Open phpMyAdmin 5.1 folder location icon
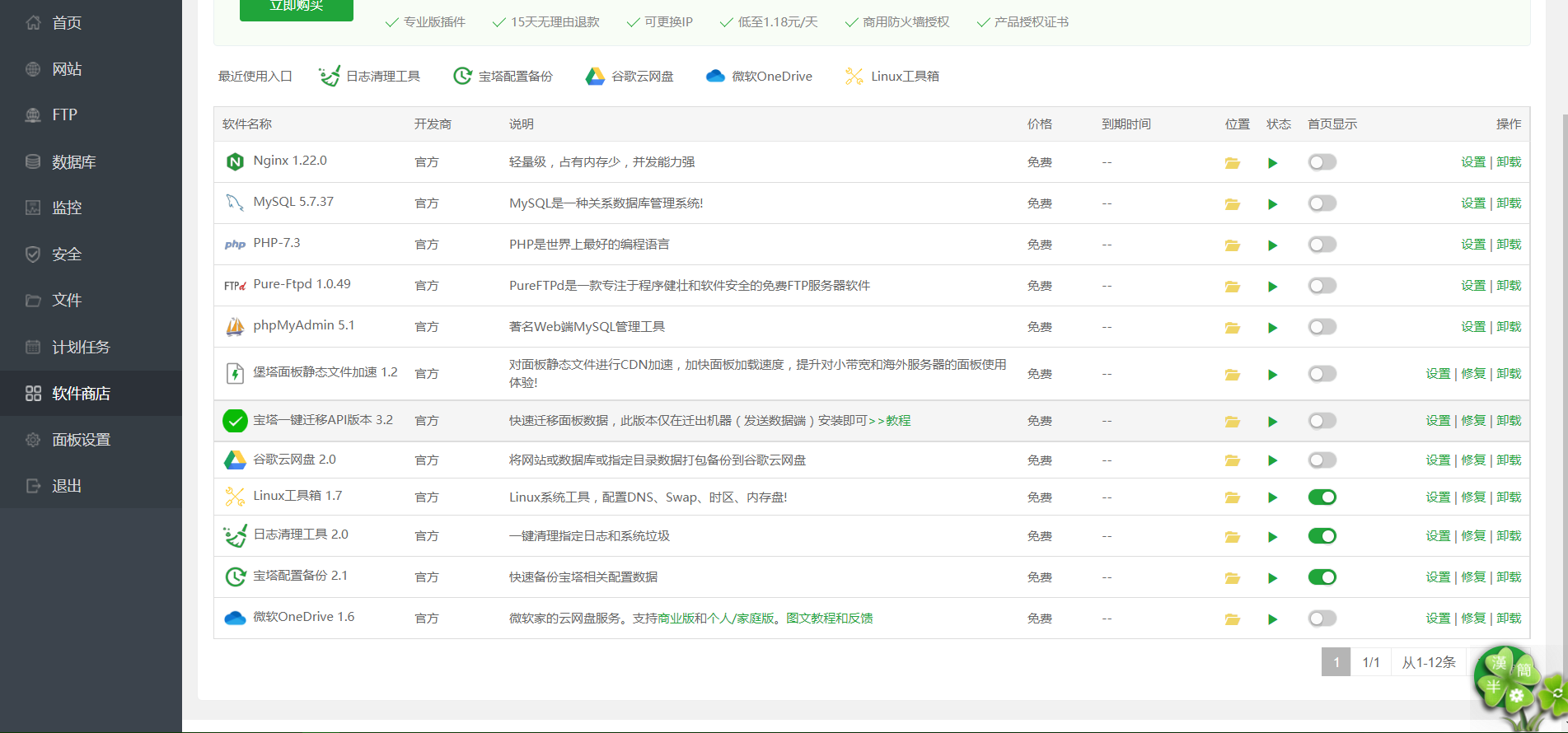Image resolution: width=1568 pixels, height=733 pixels. (1232, 328)
